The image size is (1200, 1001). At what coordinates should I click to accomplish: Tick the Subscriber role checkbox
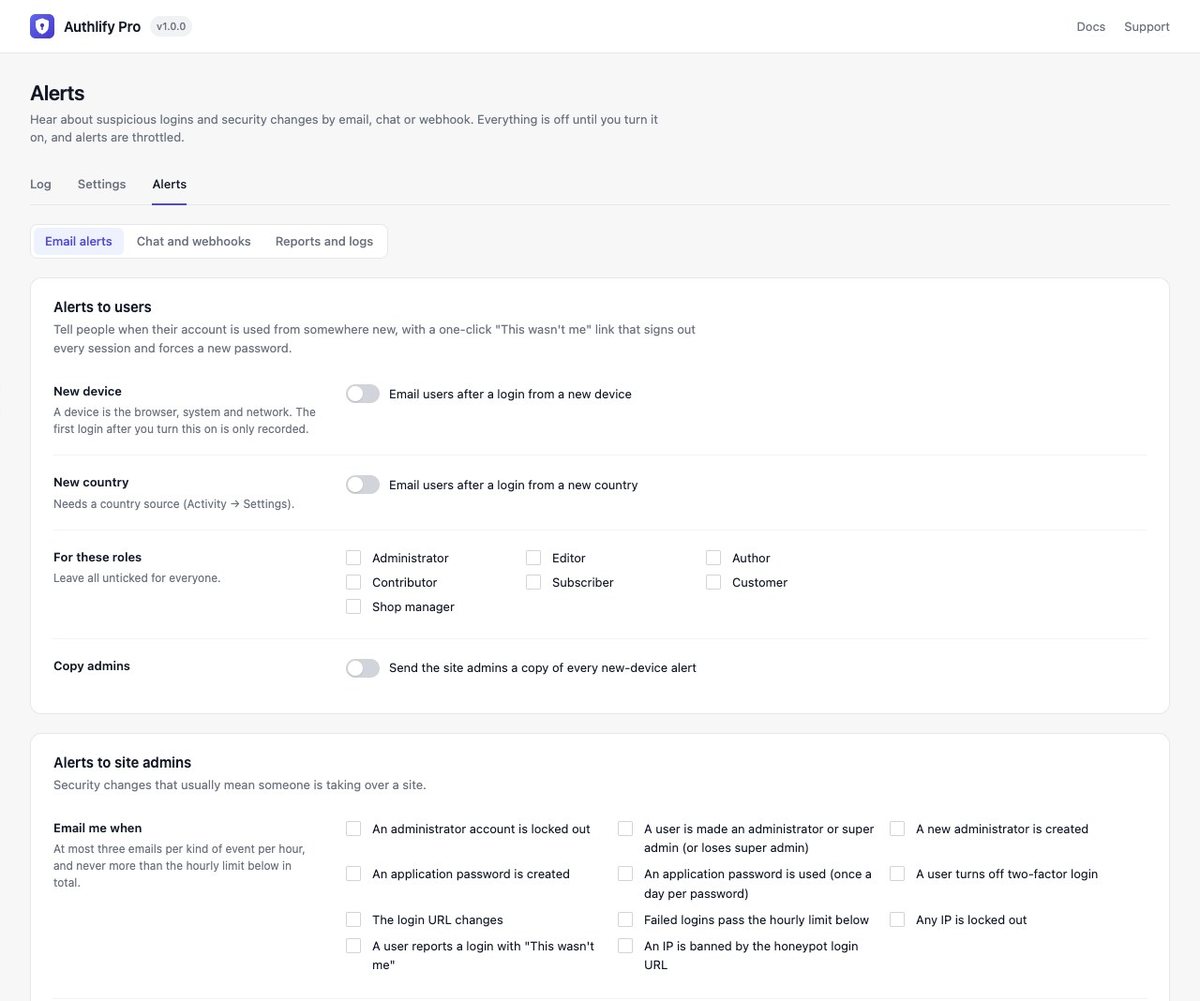tap(533, 582)
